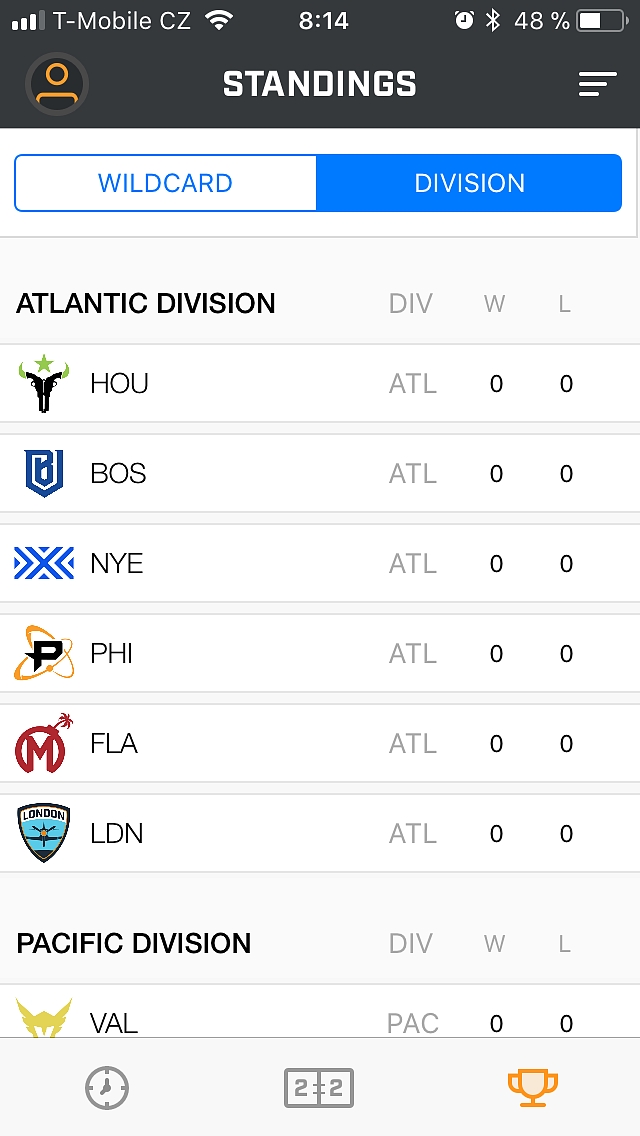Select the standings trophy tab icon
This screenshot has height=1136, width=640.
click(532, 1087)
